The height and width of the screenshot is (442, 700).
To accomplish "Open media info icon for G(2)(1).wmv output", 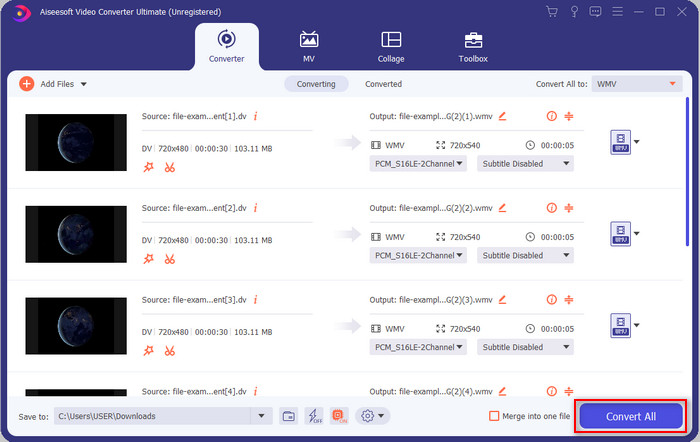I will pyautogui.click(x=552, y=116).
